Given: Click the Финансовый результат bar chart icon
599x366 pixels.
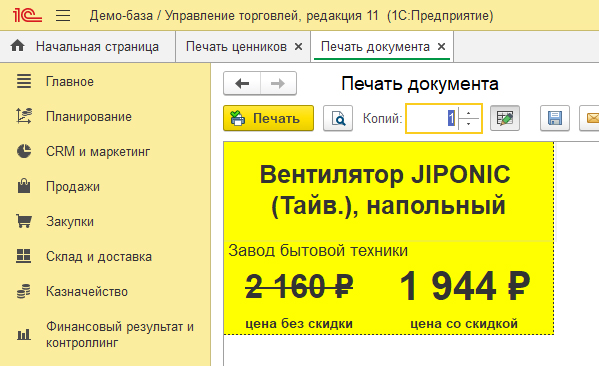Looking at the screenshot, I should [24, 335].
